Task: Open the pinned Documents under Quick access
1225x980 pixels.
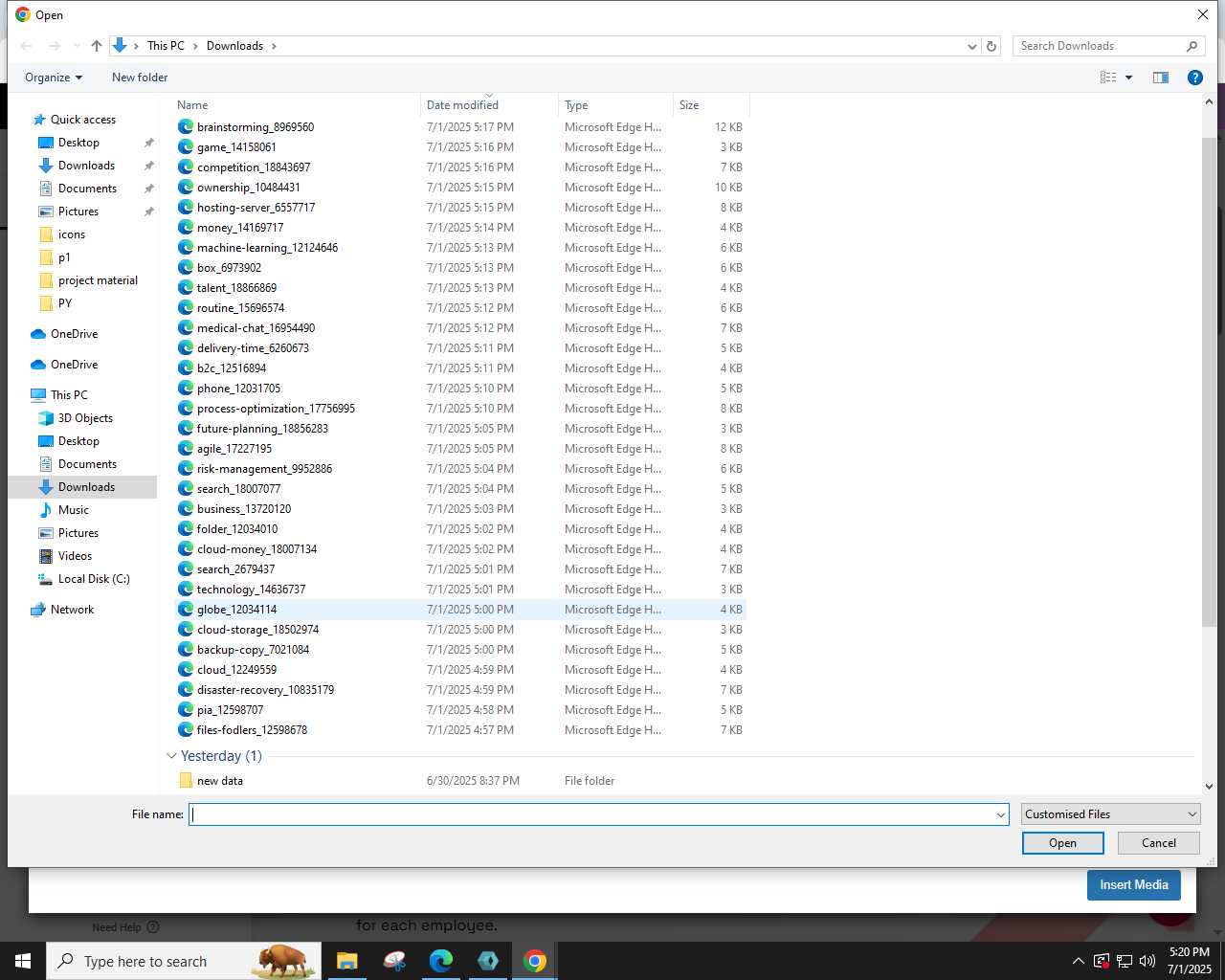Action: tap(87, 189)
